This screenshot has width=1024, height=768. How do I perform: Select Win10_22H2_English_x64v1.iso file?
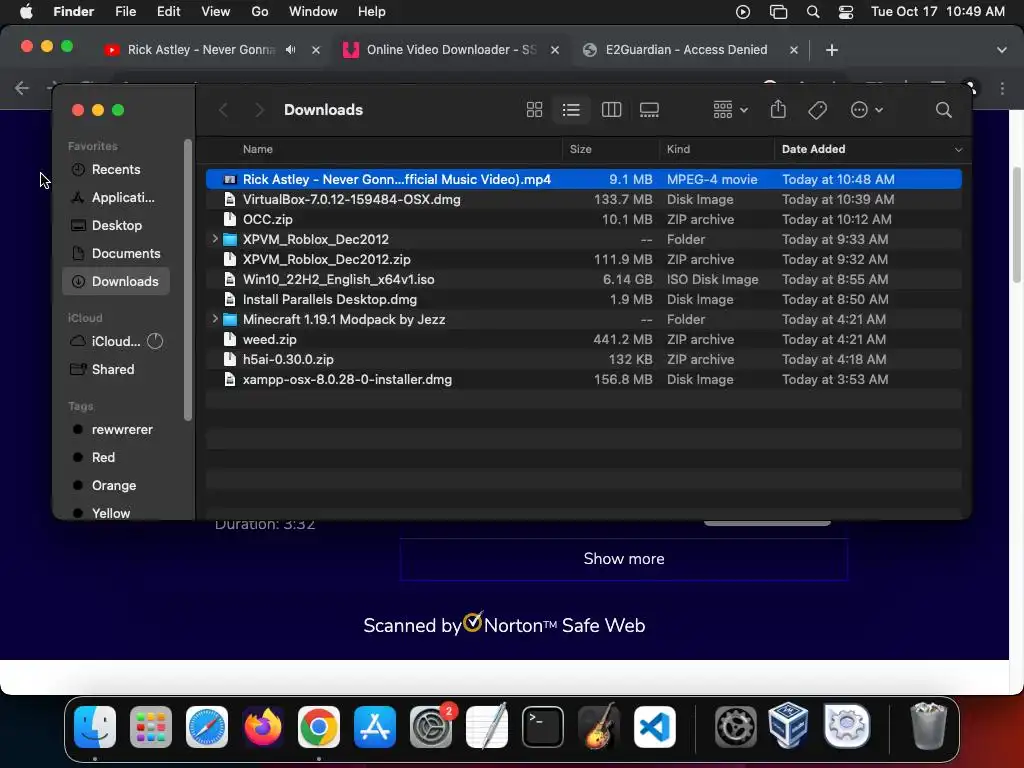click(583, 280)
